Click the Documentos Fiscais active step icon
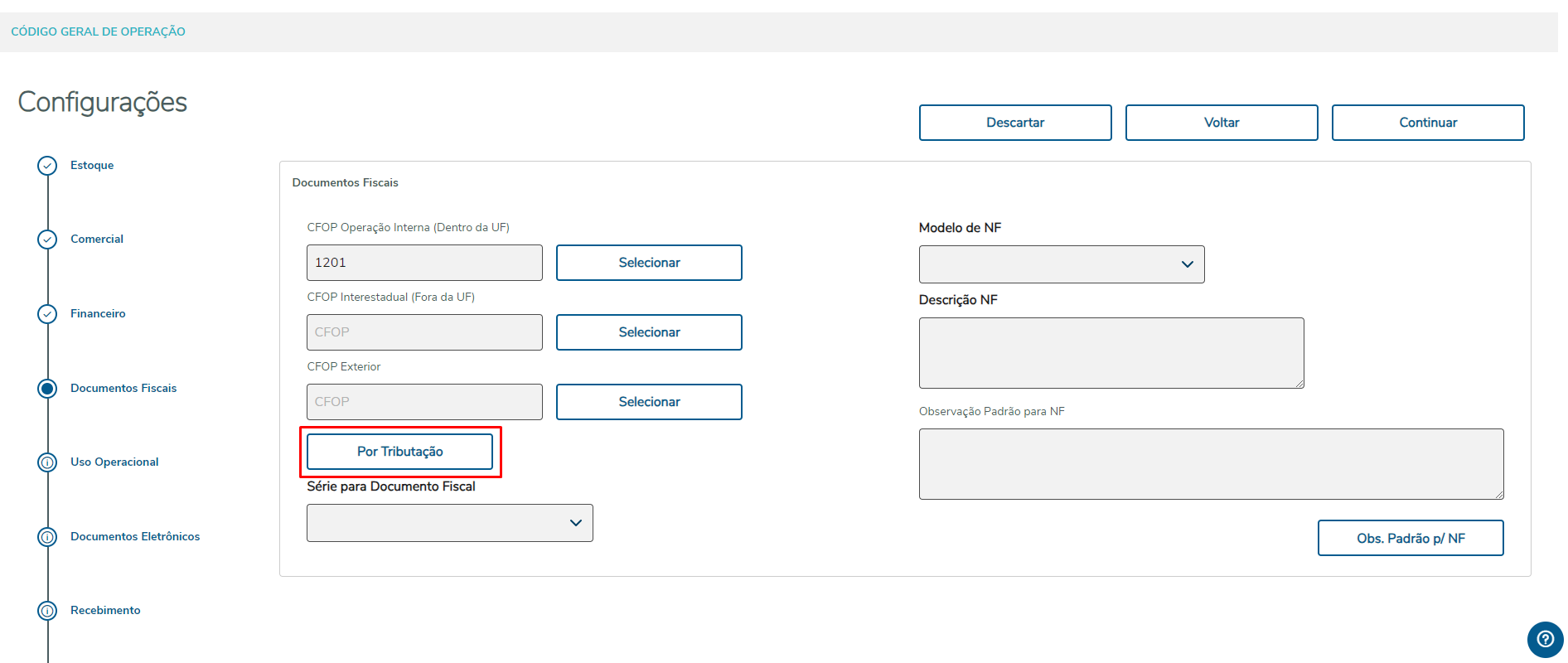The image size is (1568, 663). pos(47,389)
